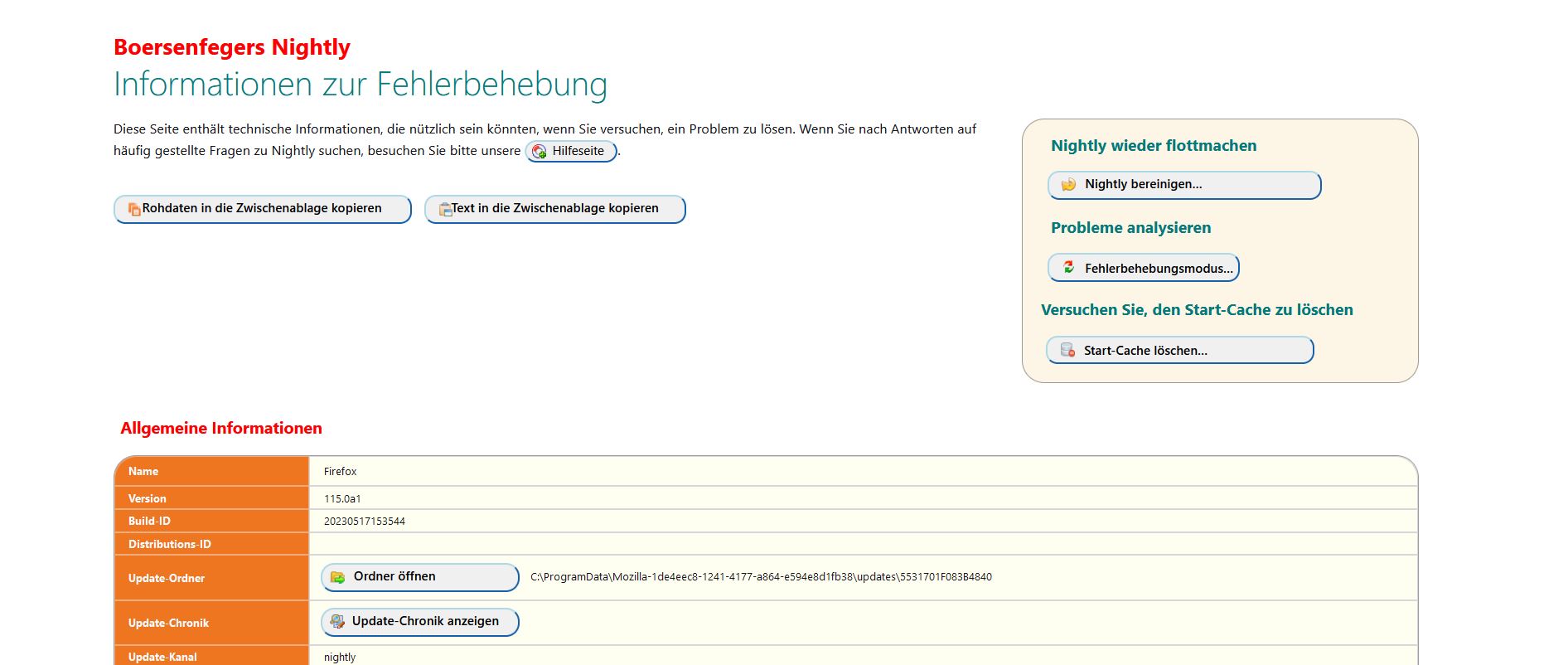Click the Nightly wieder flottmachen heading
The height and width of the screenshot is (665, 1568).
pyautogui.click(x=1154, y=146)
